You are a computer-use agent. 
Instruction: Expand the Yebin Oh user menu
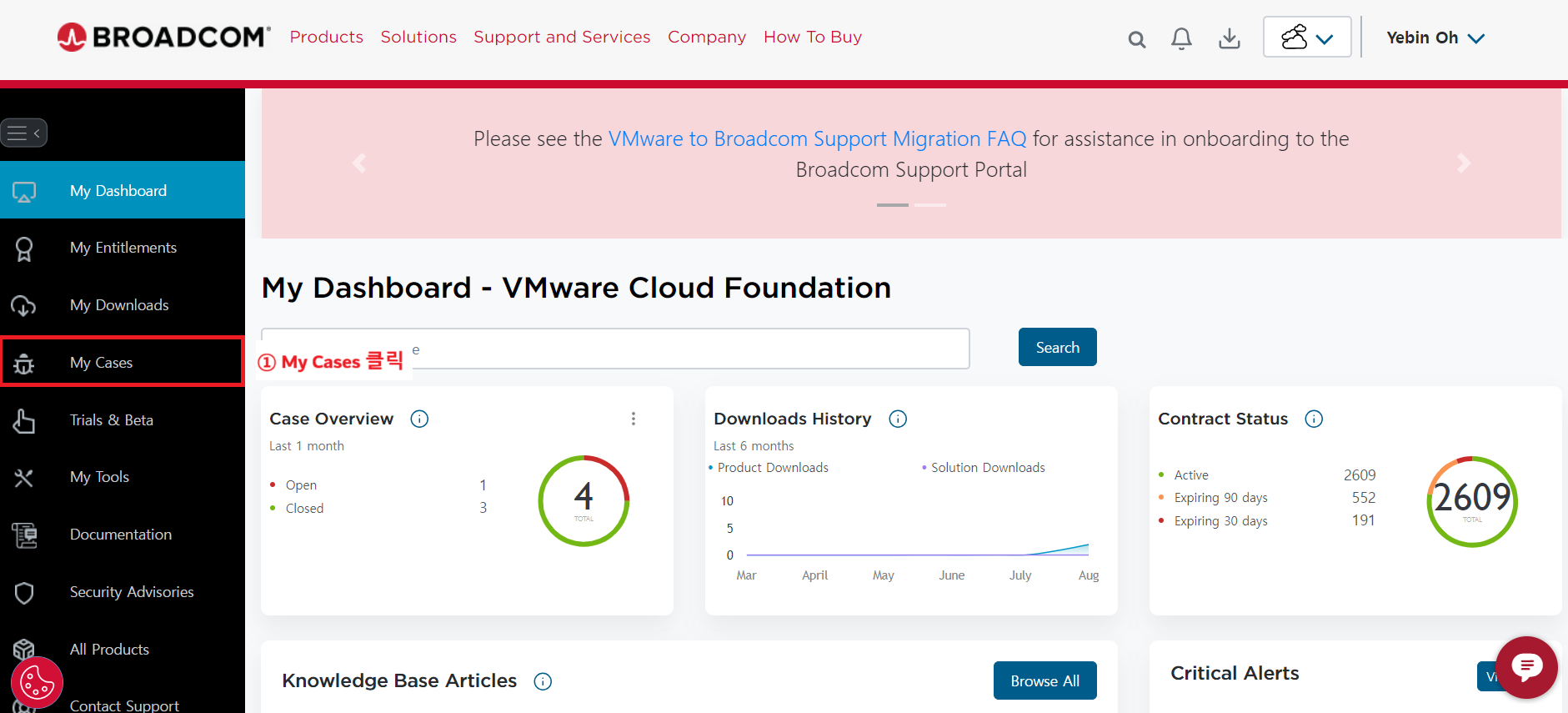tap(1435, 38)
